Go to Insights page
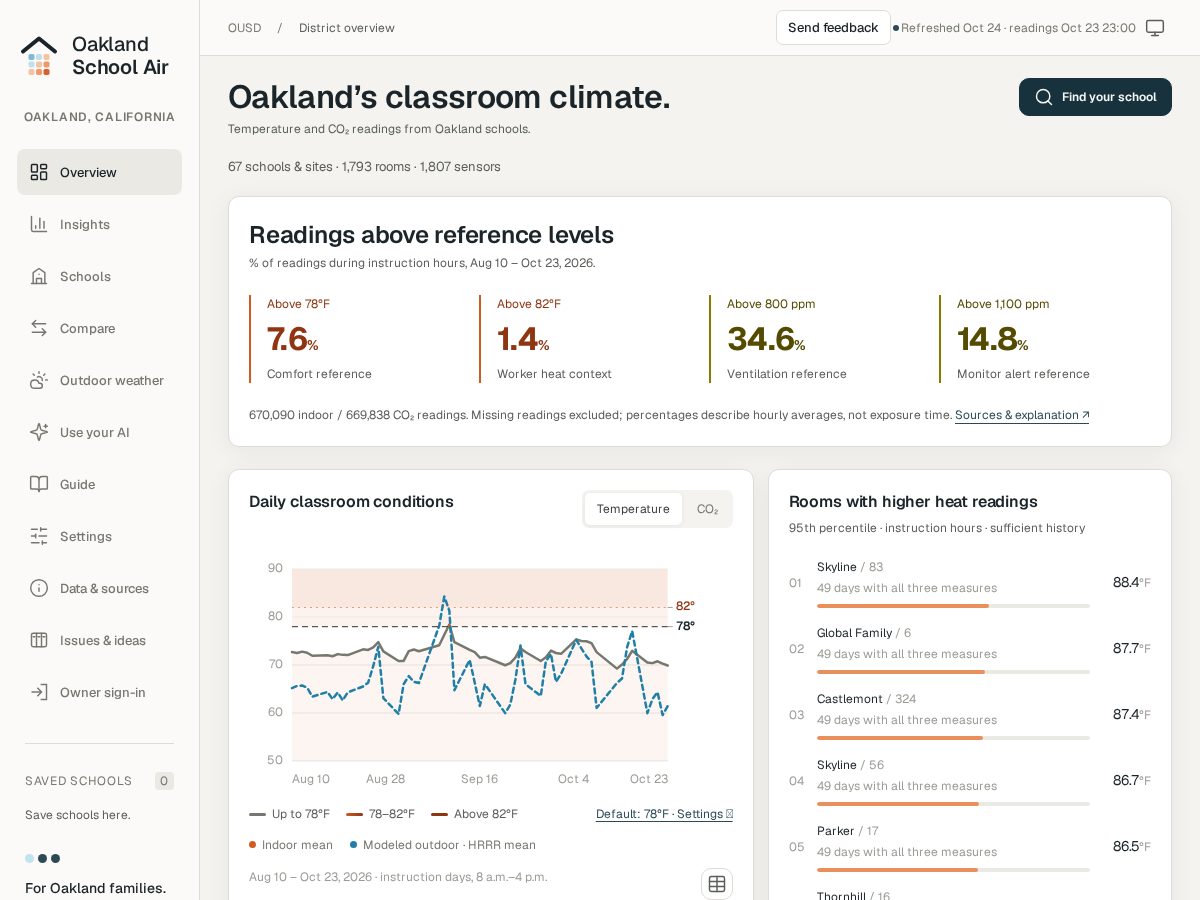This screenshot has height=900, width=1200. [x=99, y=224]
